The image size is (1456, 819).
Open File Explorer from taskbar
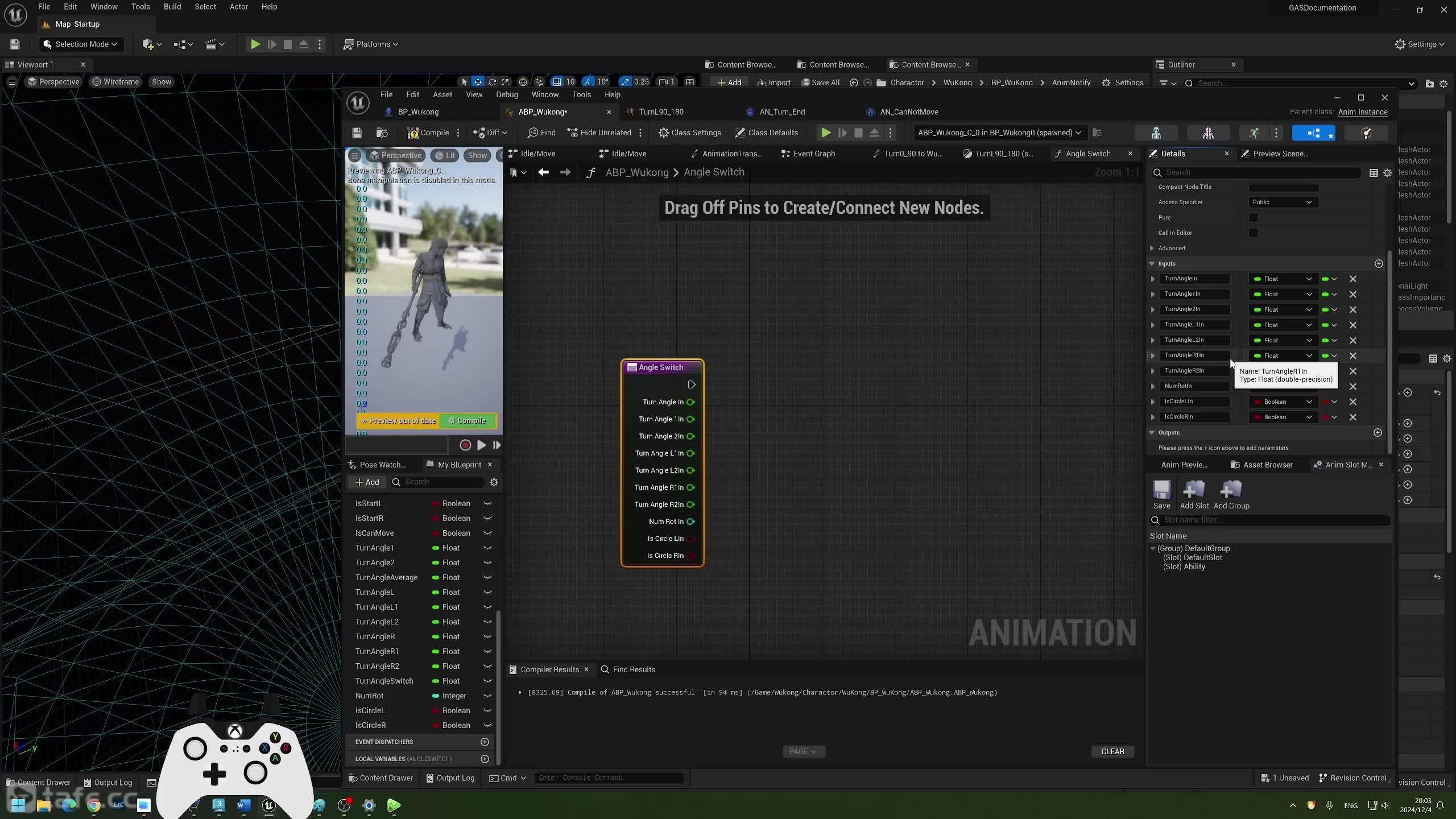[x=44, y=805]
